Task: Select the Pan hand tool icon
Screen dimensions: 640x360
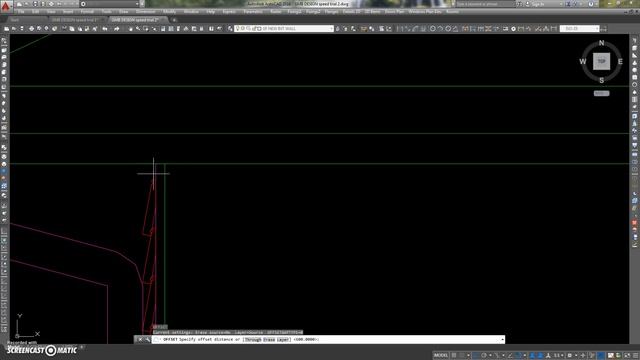Action: (x=131, y=29)
